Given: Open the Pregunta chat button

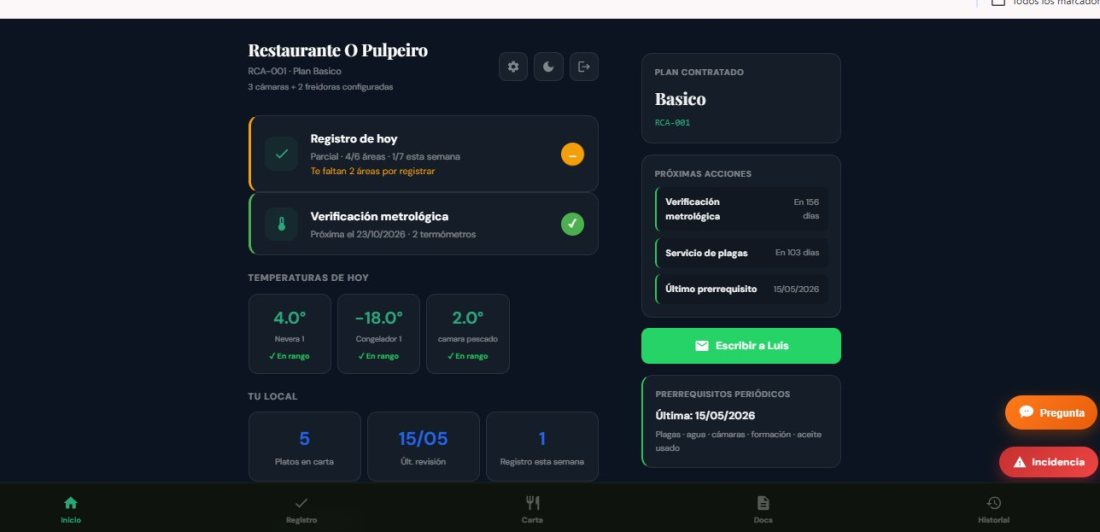Looking at the screenshot, I should pos(1051,413).
